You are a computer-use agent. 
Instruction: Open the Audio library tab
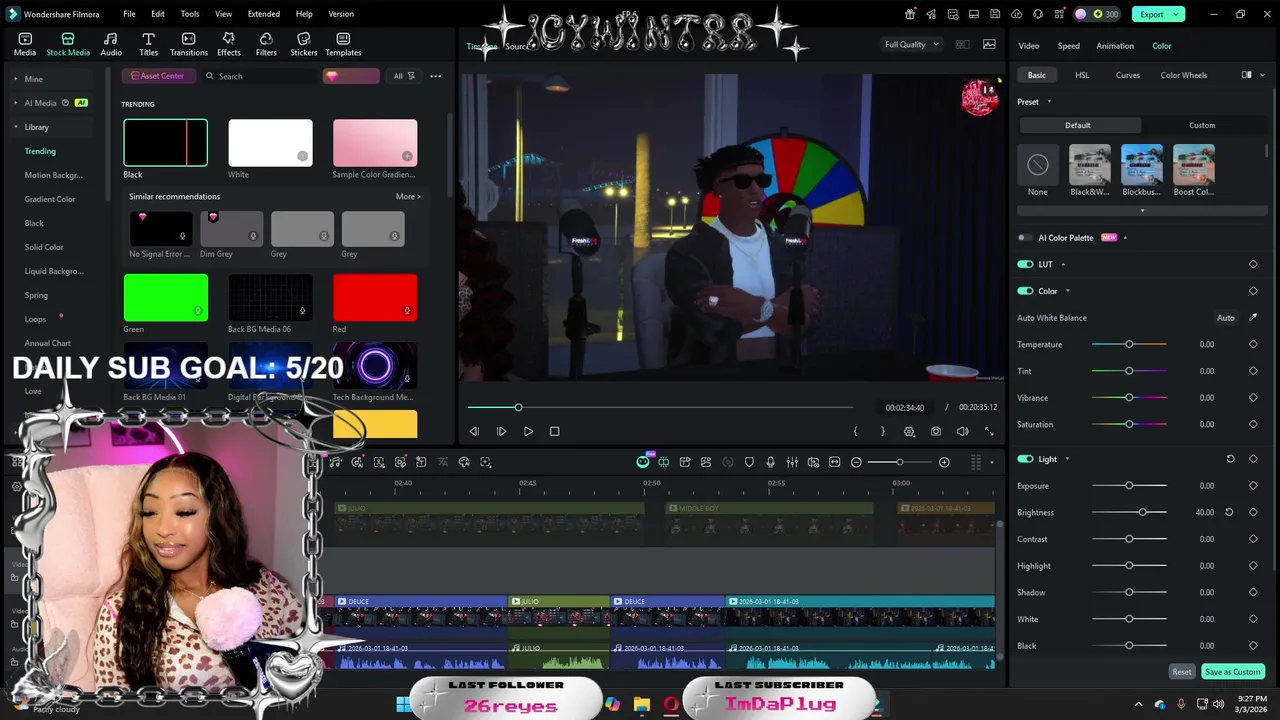coord(111,44)
